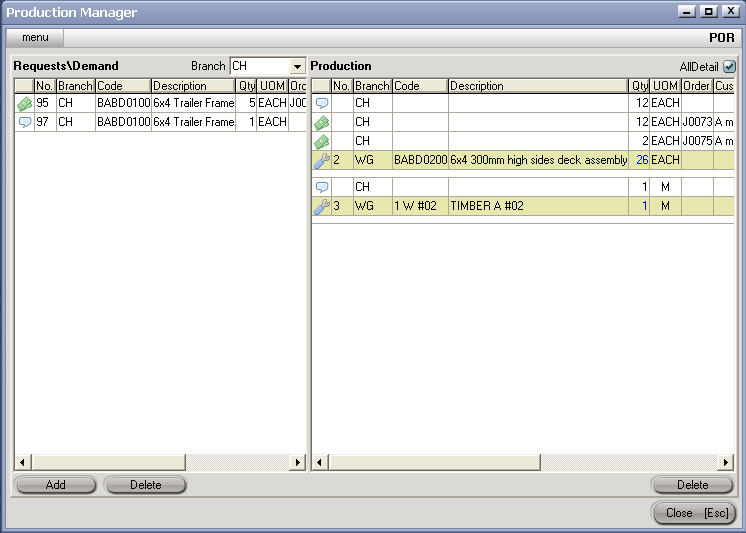Image resolution: width=746 pixels, height=533 pixels.
Task: Maximize the Production Manager window
Action: click(708, 11)
